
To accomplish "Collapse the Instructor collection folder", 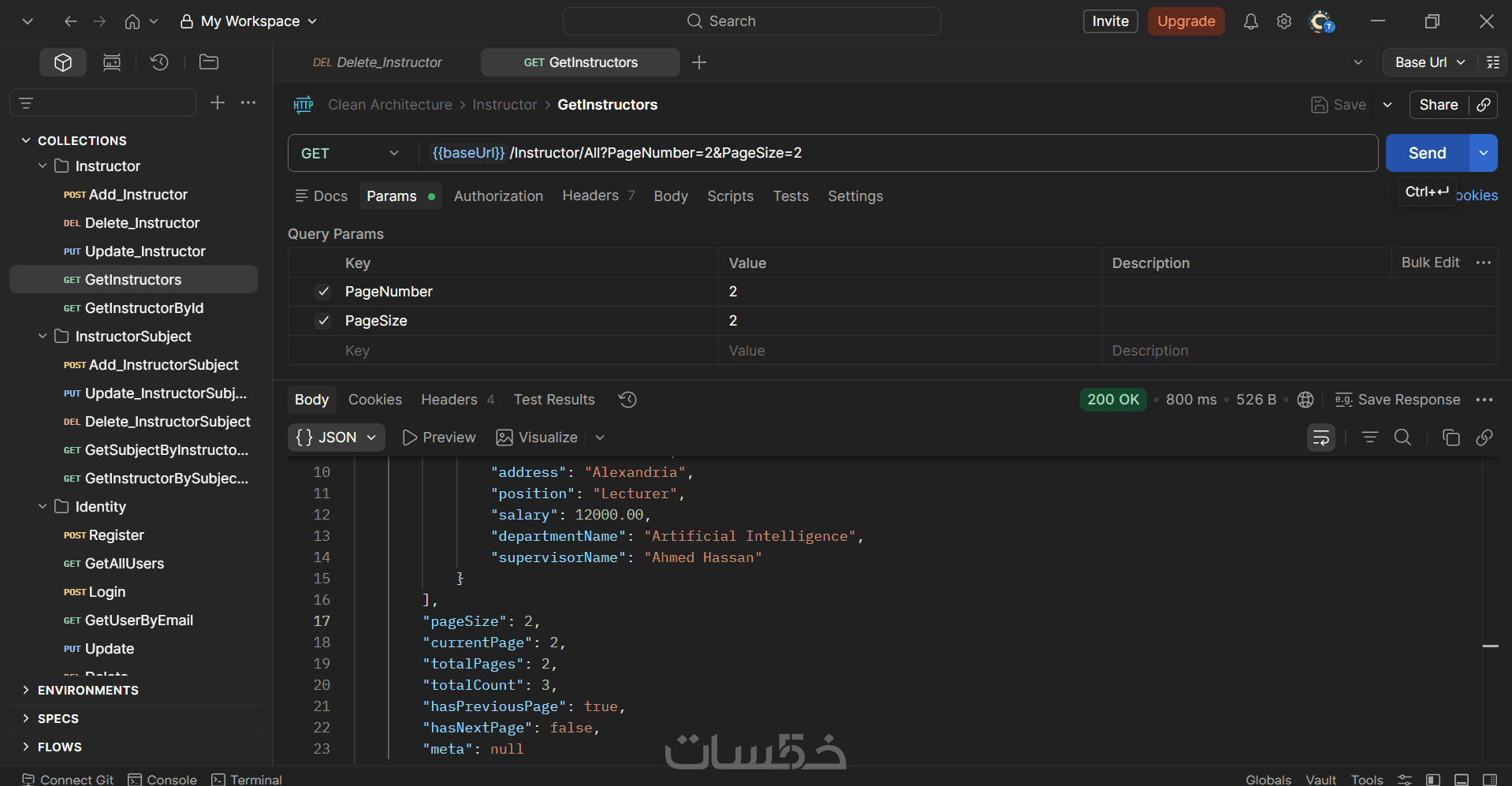I will (43, 166).
